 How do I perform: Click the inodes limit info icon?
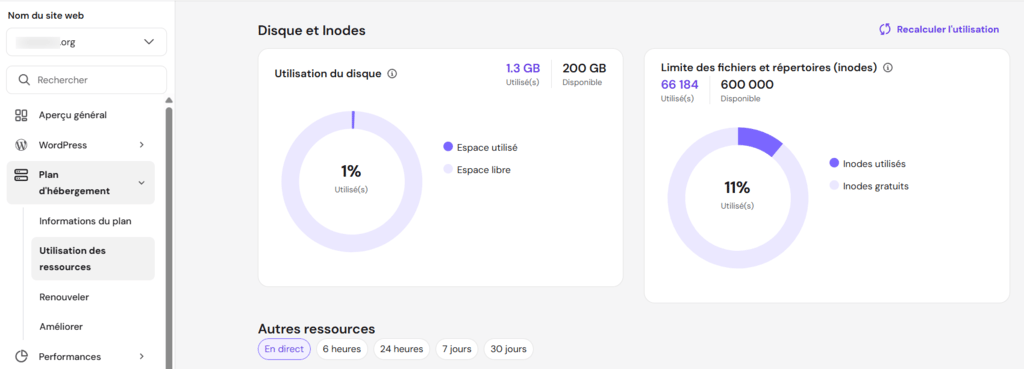point(888,67)
